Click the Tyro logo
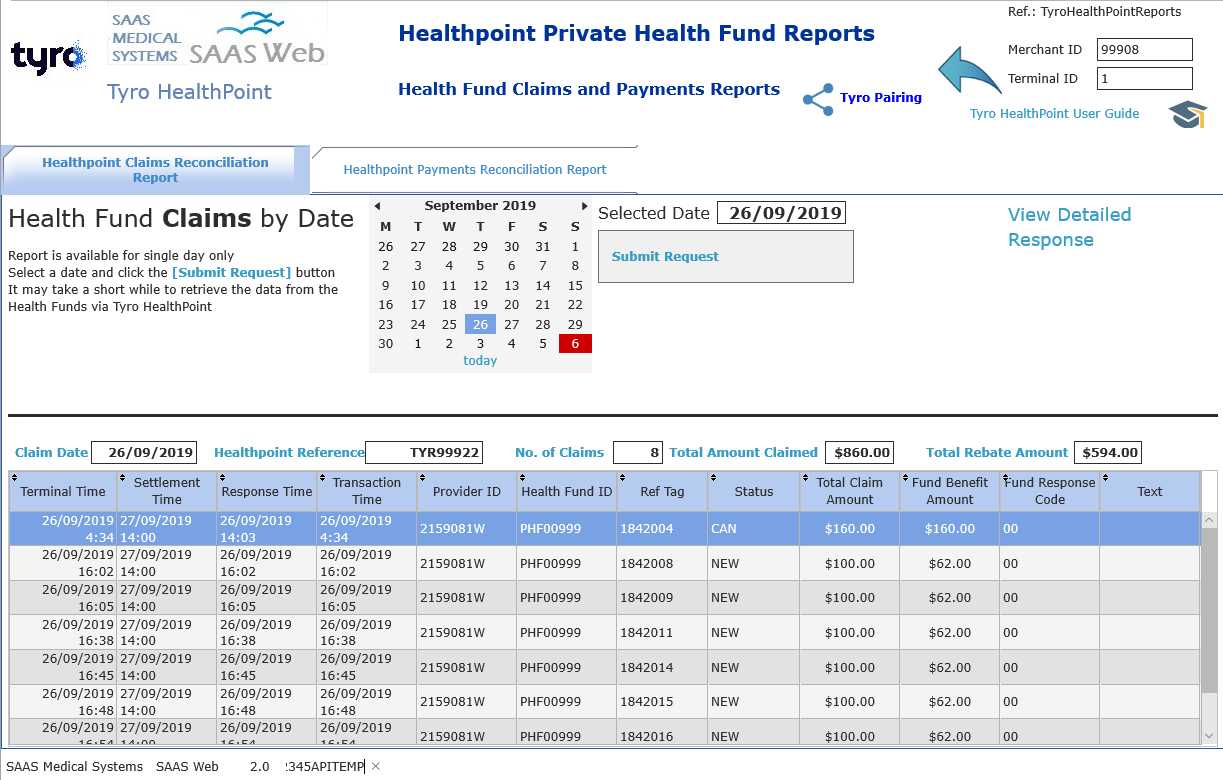Screen dimensions: 1223x780 [48, 57]
